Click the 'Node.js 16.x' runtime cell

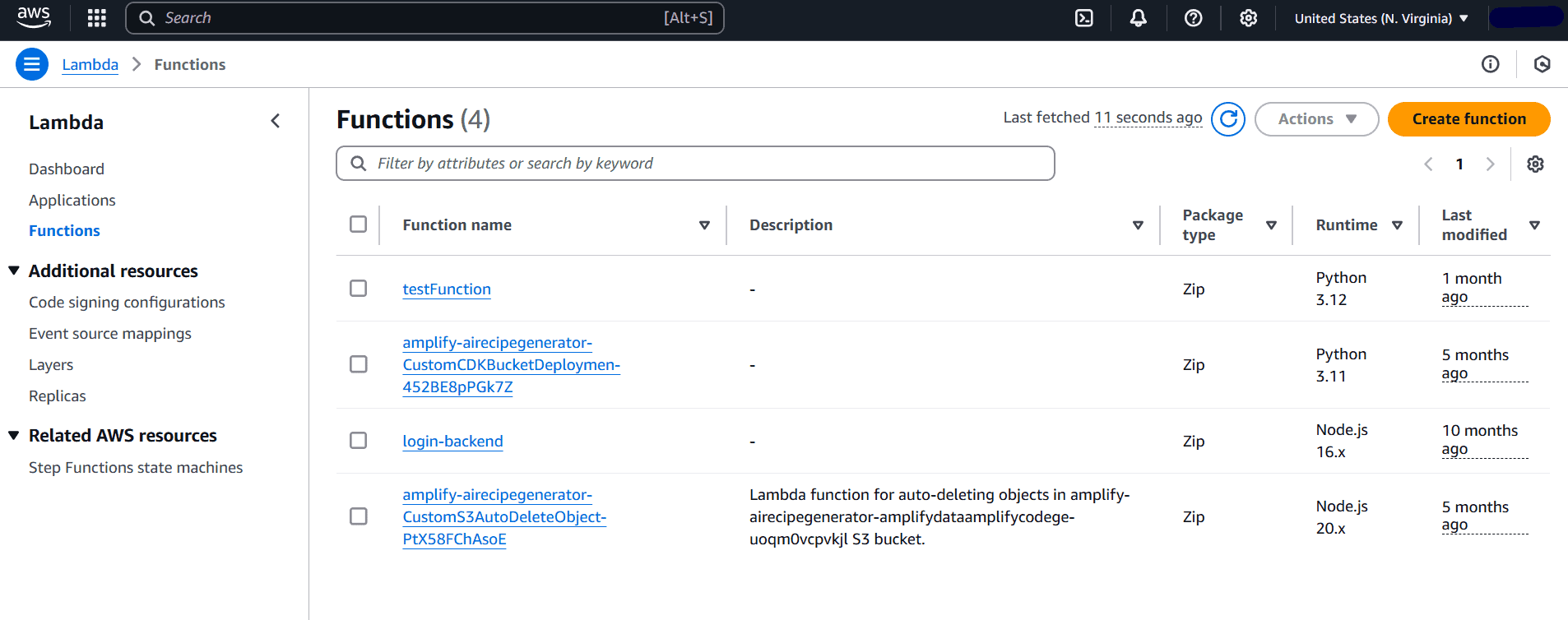click(1342, 441)
